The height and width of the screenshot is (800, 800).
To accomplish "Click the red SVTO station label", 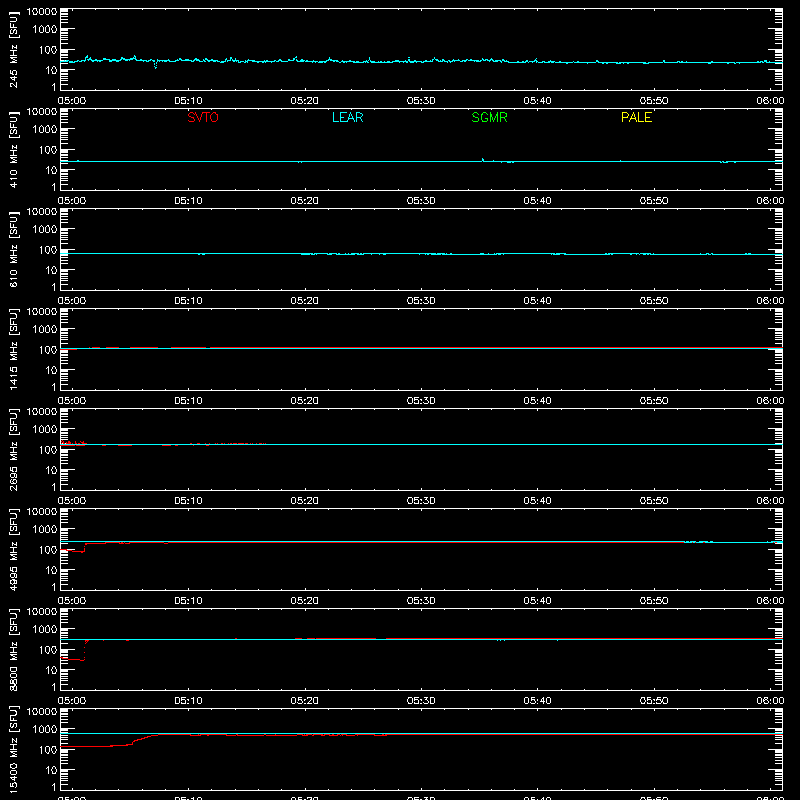I will coord(203,117).
